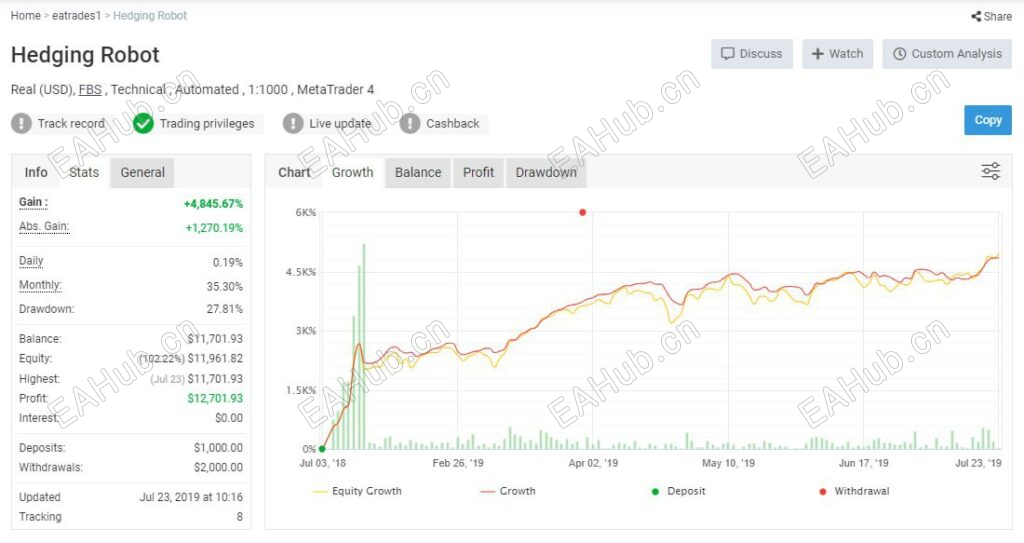This screenshot has width=1024, height=543.
Task: Click the Cashback warning icon
Action: coord(410,123)
